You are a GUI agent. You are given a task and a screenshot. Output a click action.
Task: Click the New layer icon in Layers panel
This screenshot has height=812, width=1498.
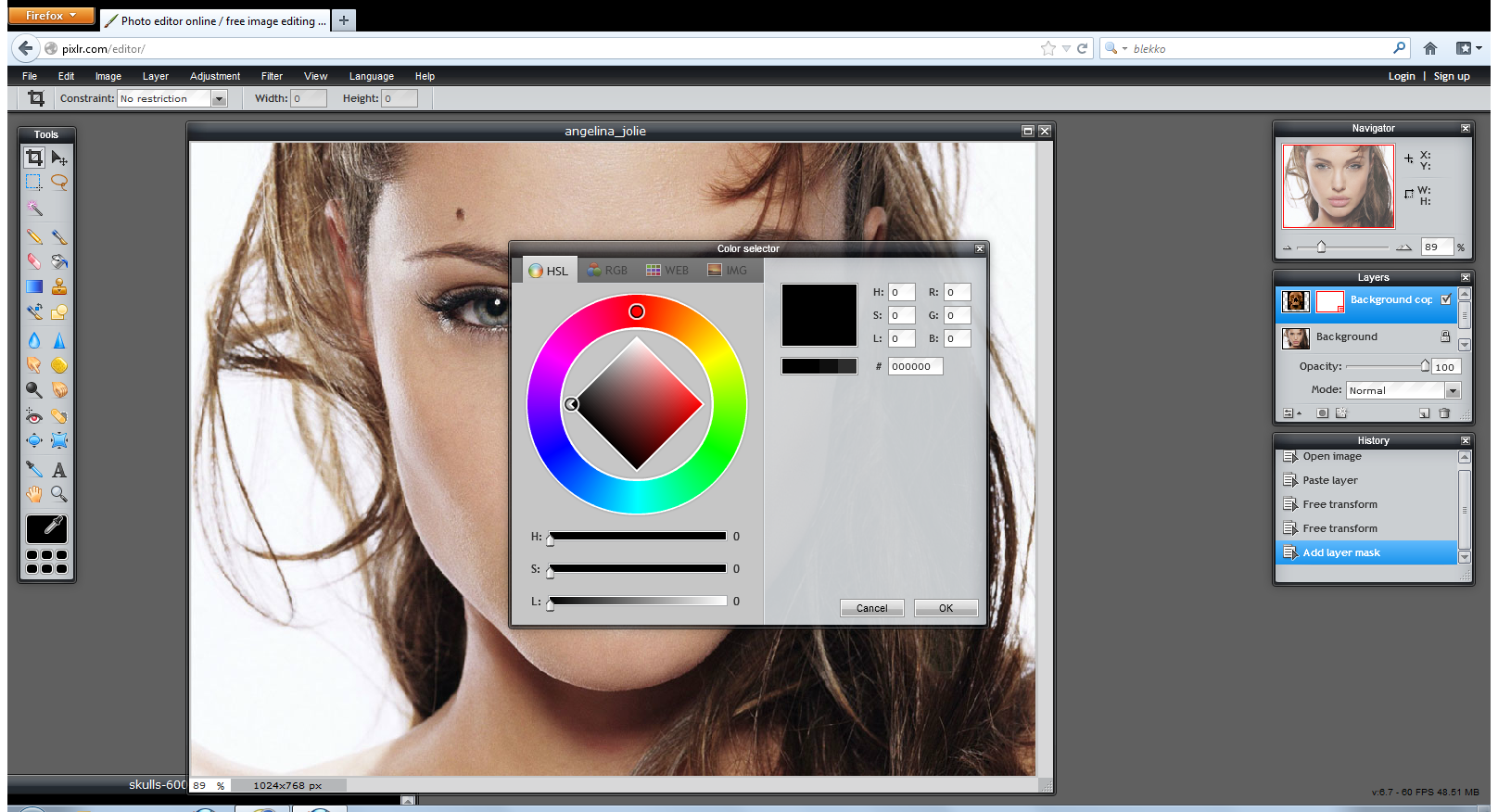click(x=1424, y=413)
